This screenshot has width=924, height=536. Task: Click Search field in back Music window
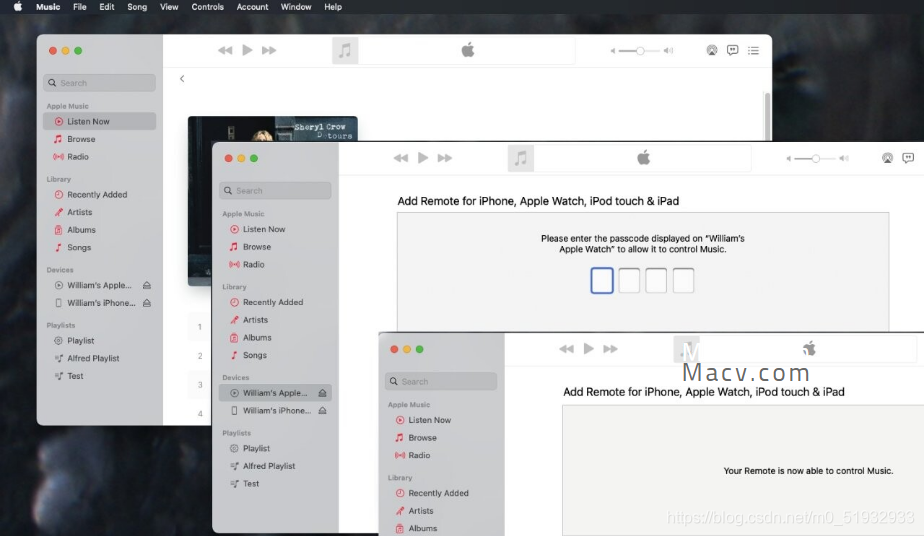99,83
